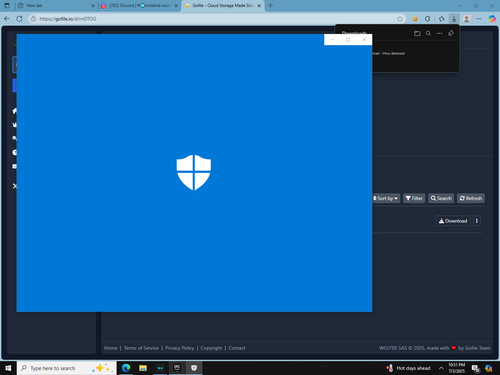Image resolution: width=500 pixels, height=375 pixels.
Task: Open the Copilot icon in system tray
Action: pos(489,368)
